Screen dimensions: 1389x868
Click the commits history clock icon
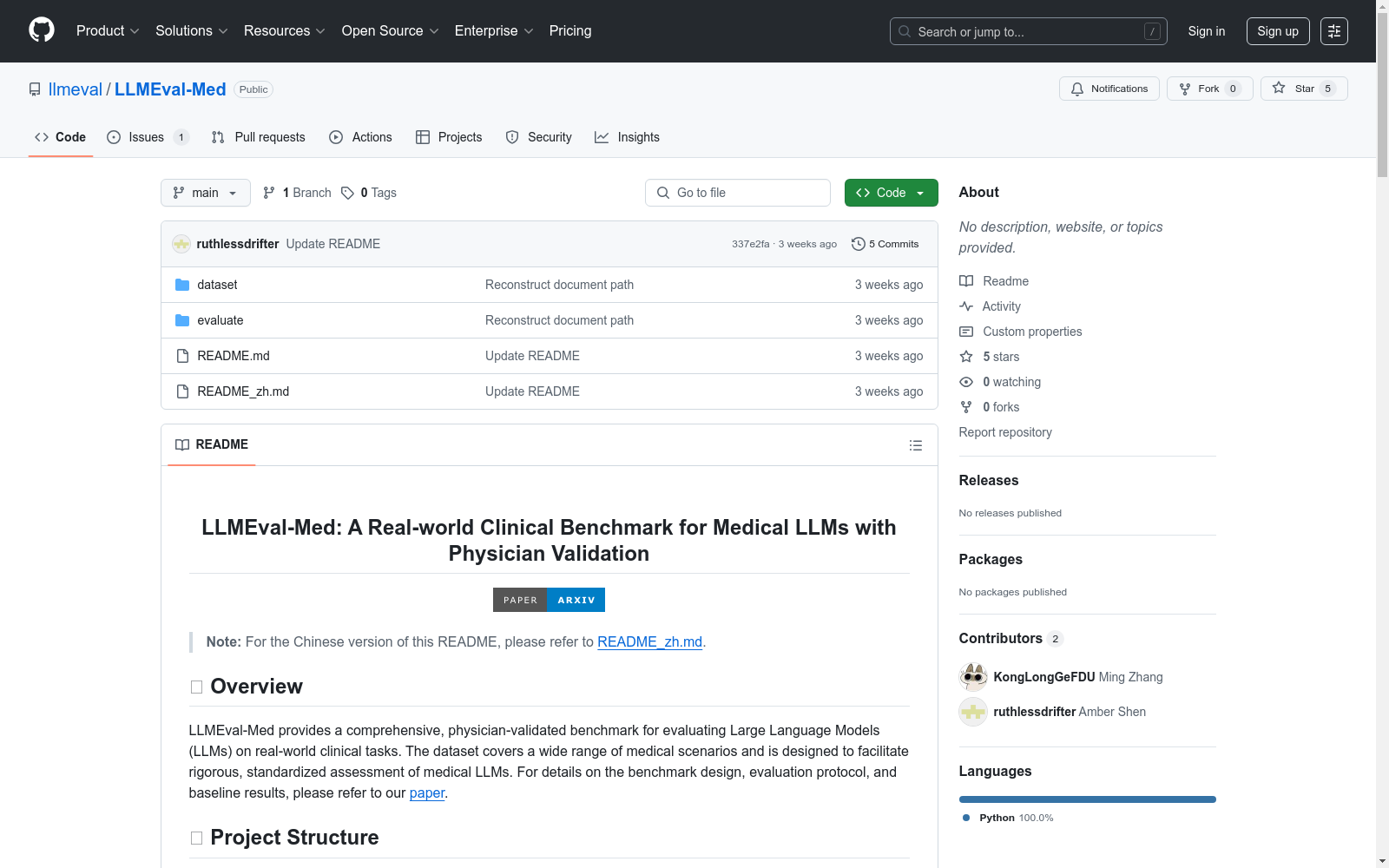click(859, 244)
